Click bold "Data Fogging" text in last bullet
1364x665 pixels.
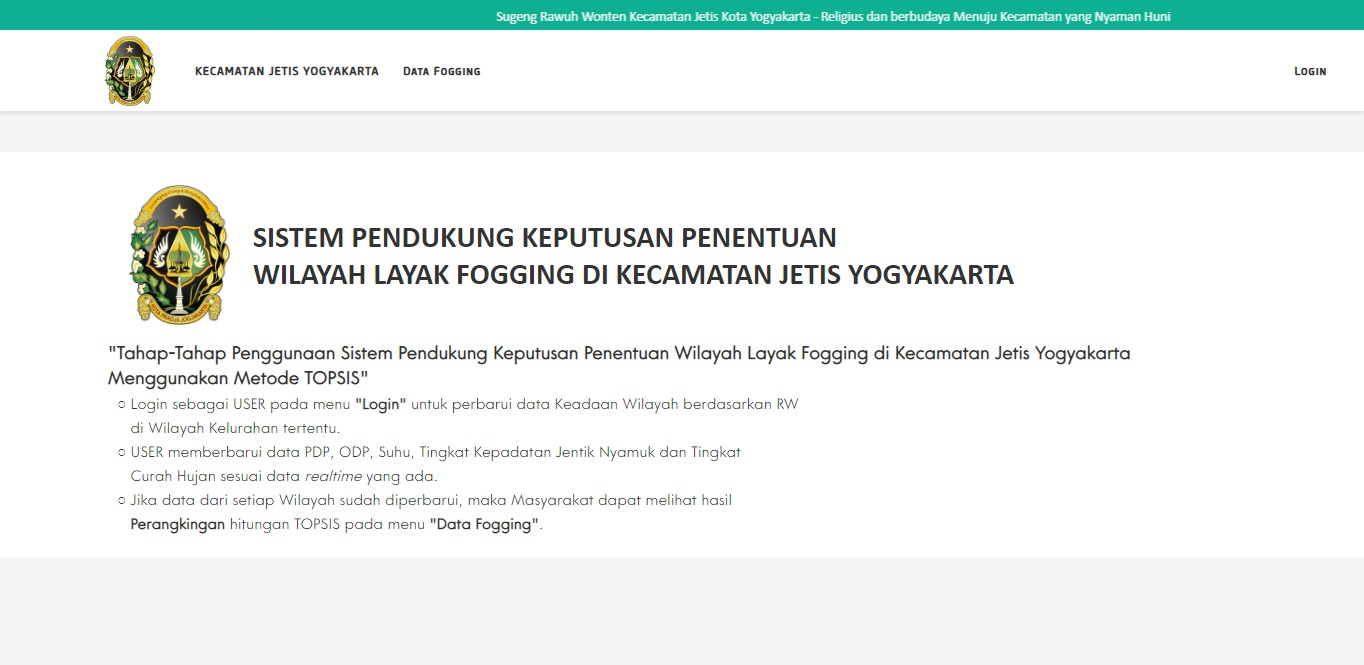[484, 524]
